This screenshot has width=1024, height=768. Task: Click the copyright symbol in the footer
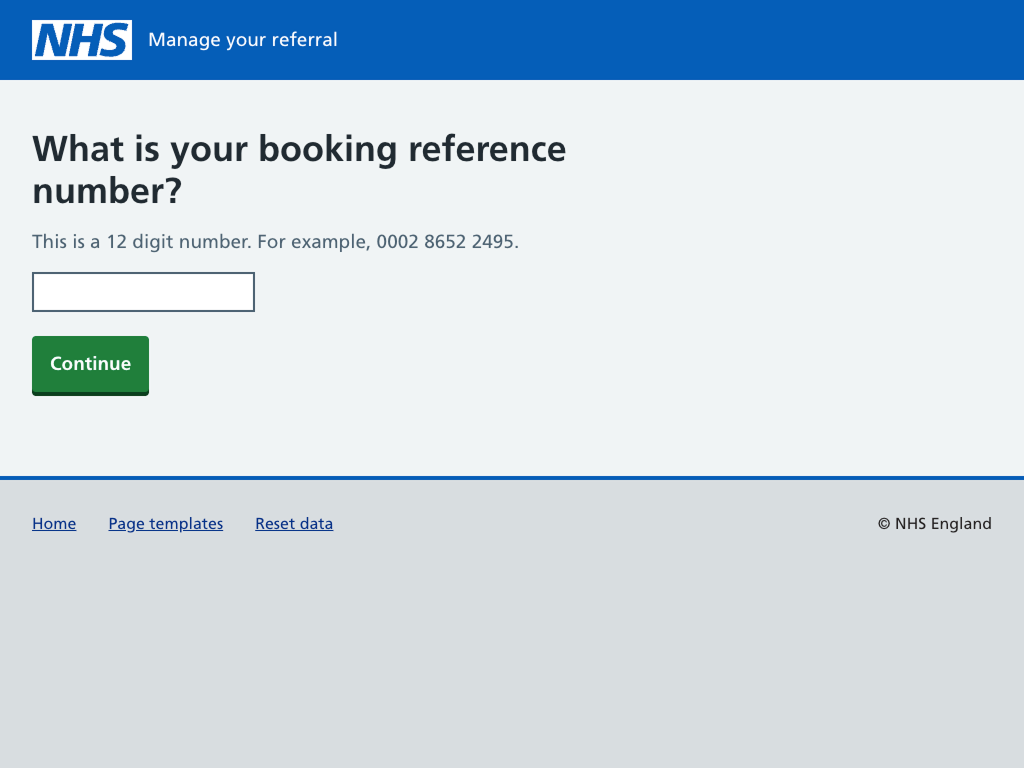884,524
